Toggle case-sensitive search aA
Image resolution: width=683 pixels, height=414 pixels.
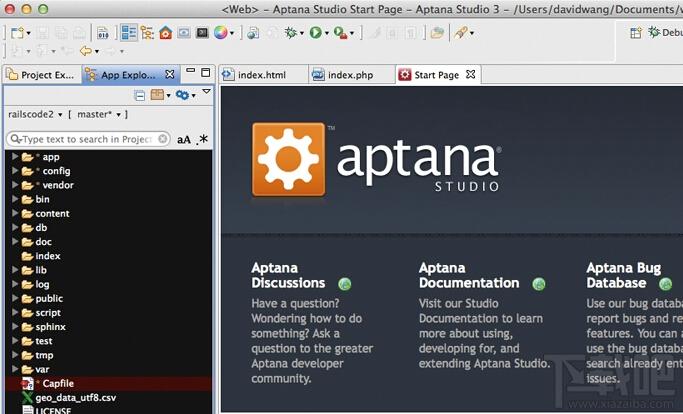coord(184,139)
